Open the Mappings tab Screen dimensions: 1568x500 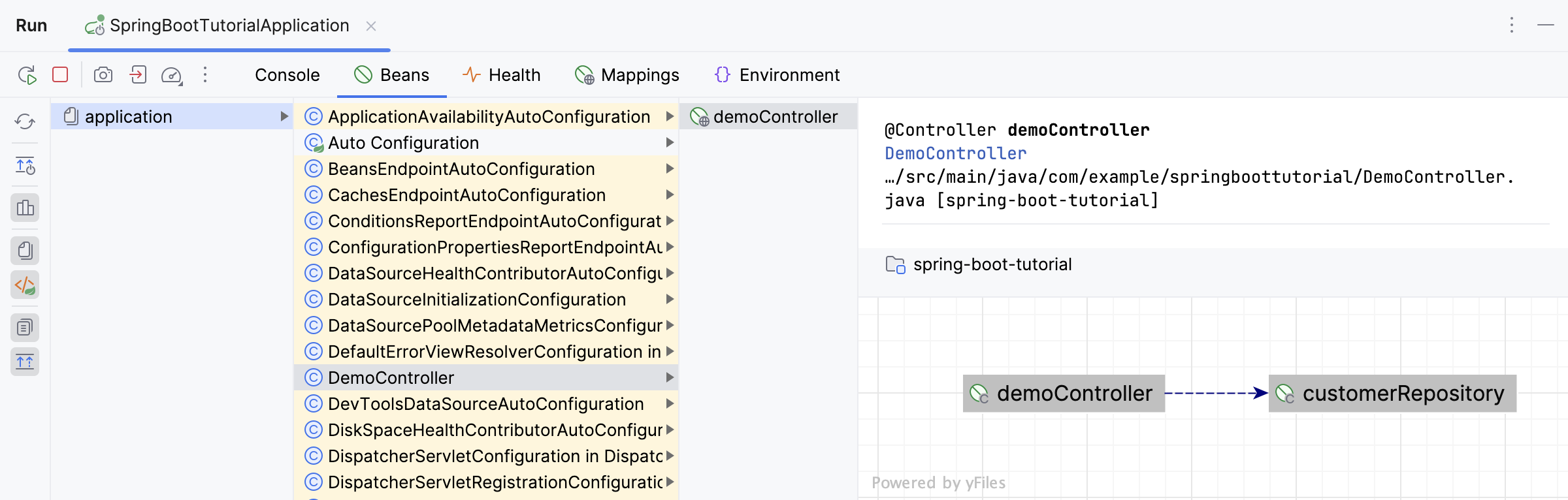[627, 75]
